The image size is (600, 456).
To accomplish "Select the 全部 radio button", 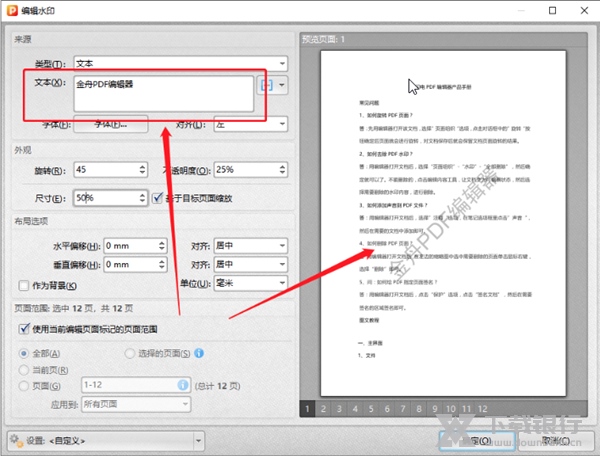I will click(24, 353).
